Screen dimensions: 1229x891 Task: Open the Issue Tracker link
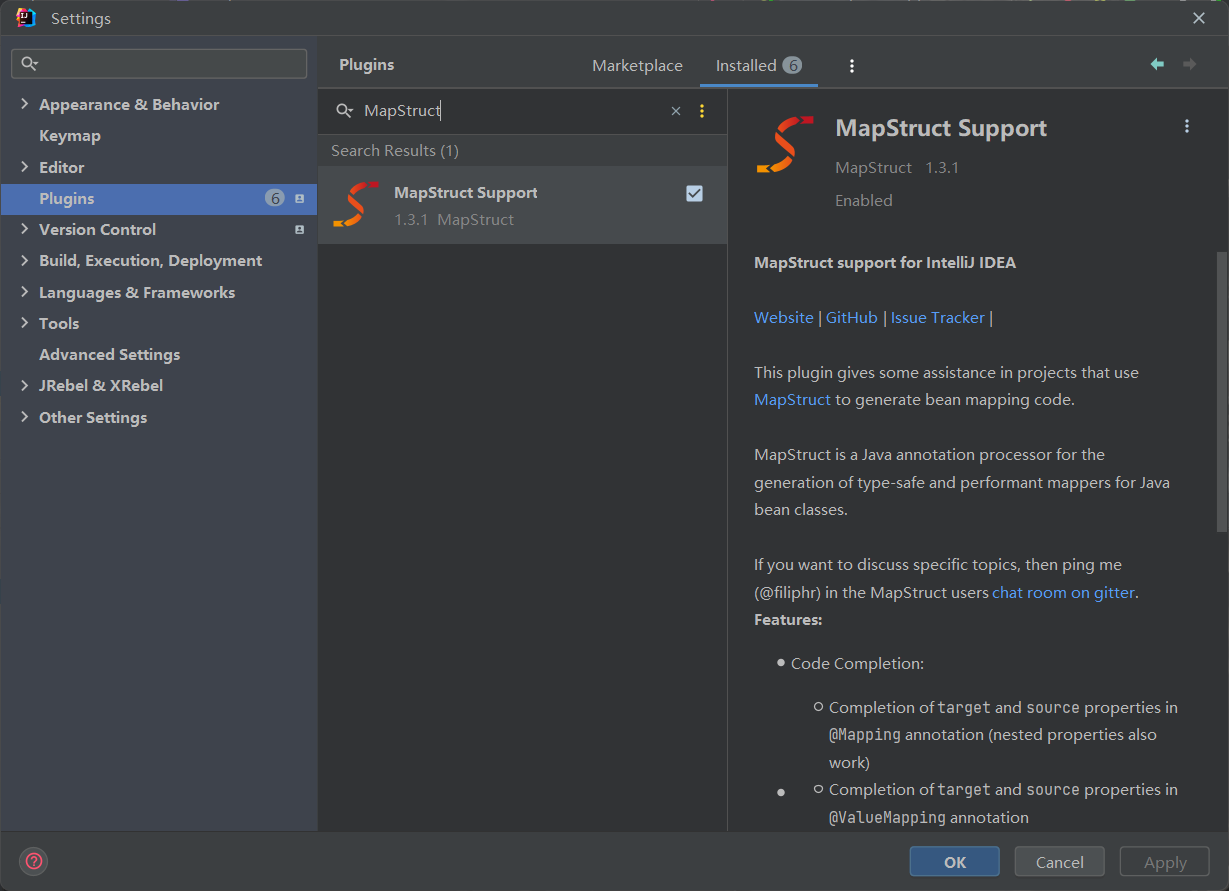pos(938,318)
